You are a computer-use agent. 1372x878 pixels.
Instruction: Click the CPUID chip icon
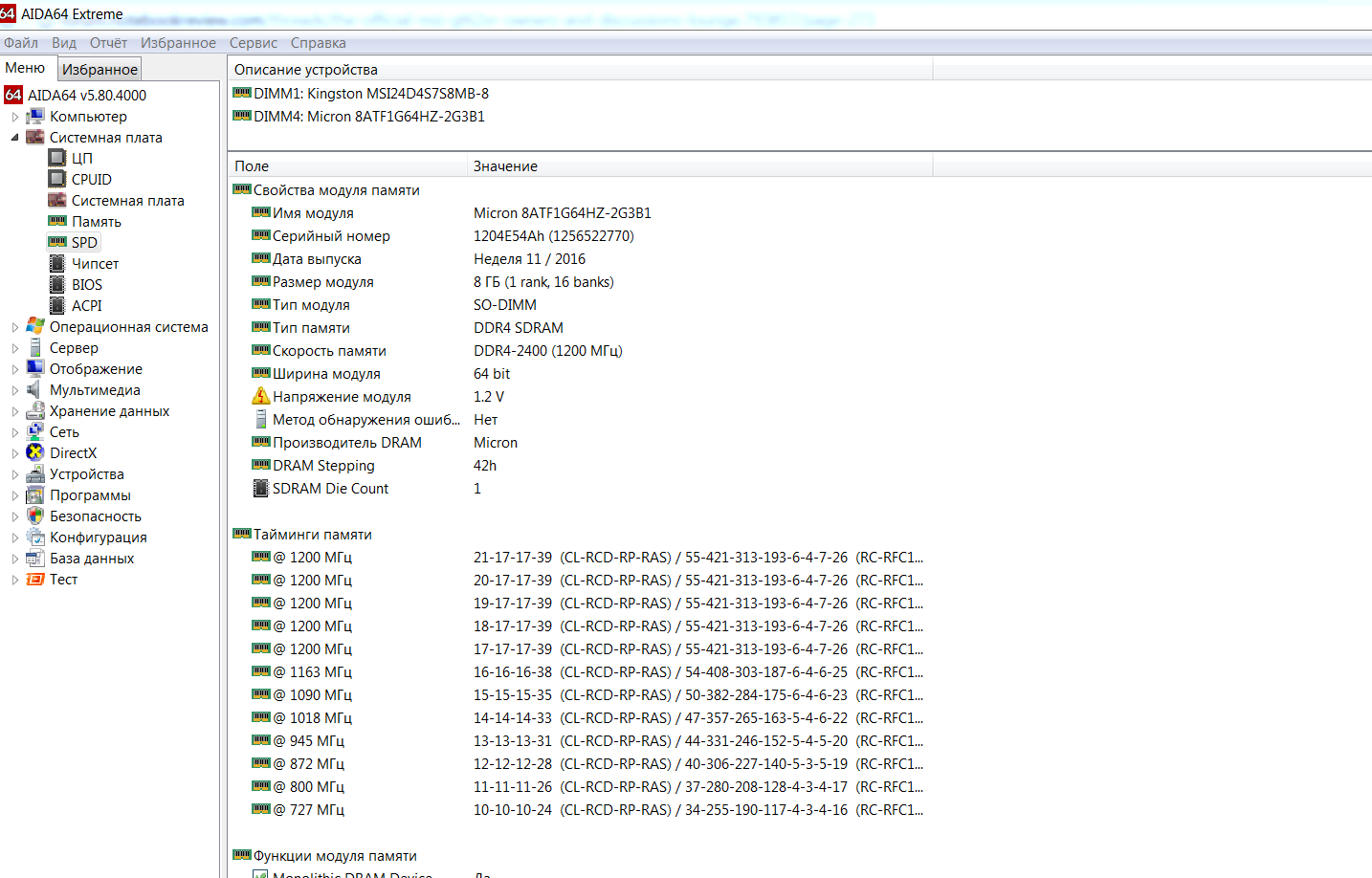pyautogui.click(x=57, y=179)
